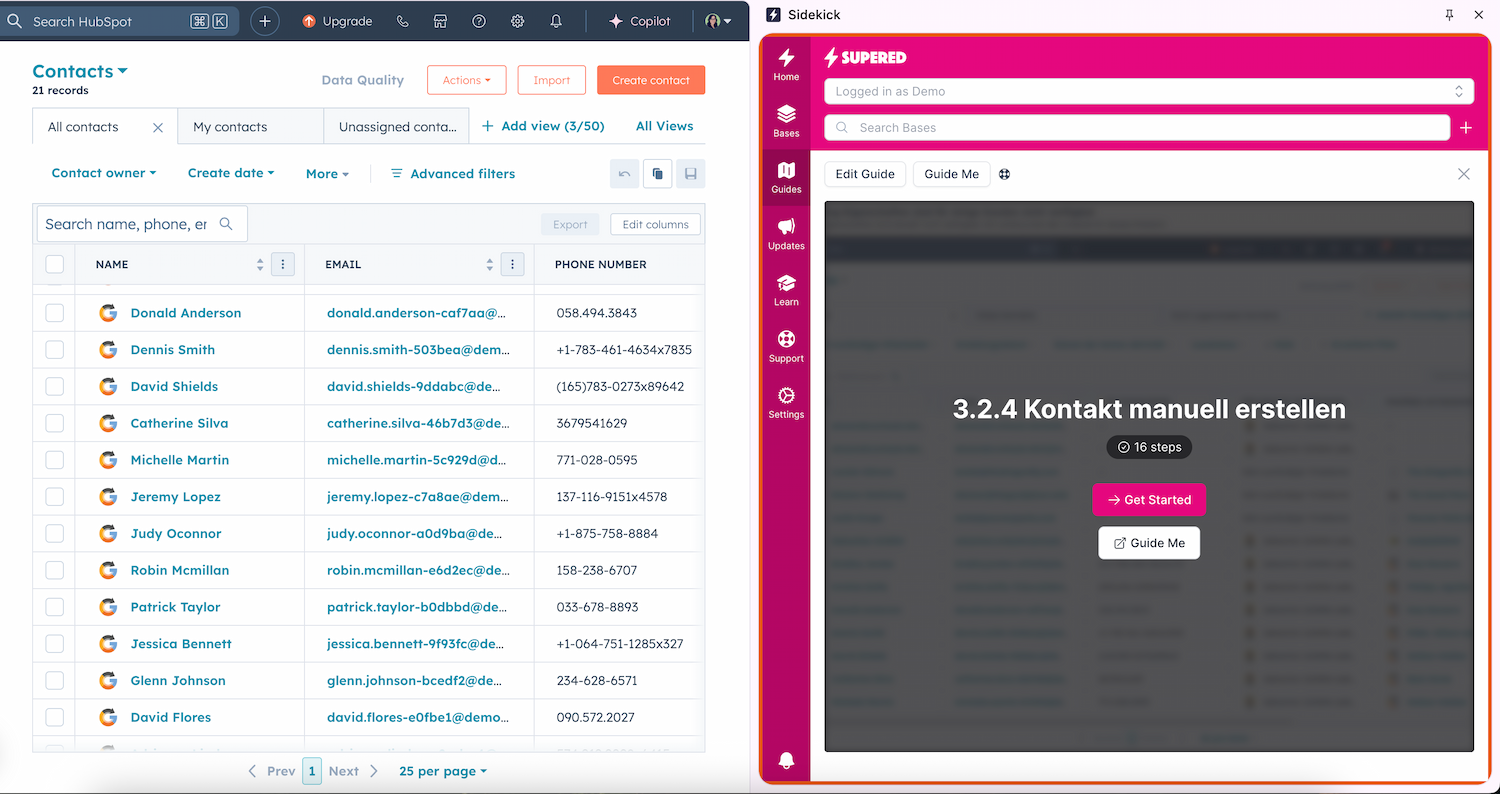Click the Search Bases field

(x=1137, y=128)
